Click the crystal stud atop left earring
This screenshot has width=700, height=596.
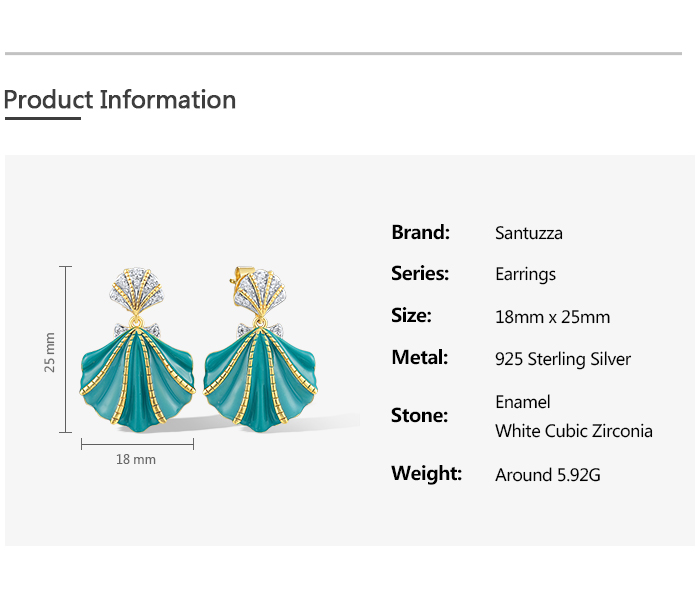coord(137,292)
